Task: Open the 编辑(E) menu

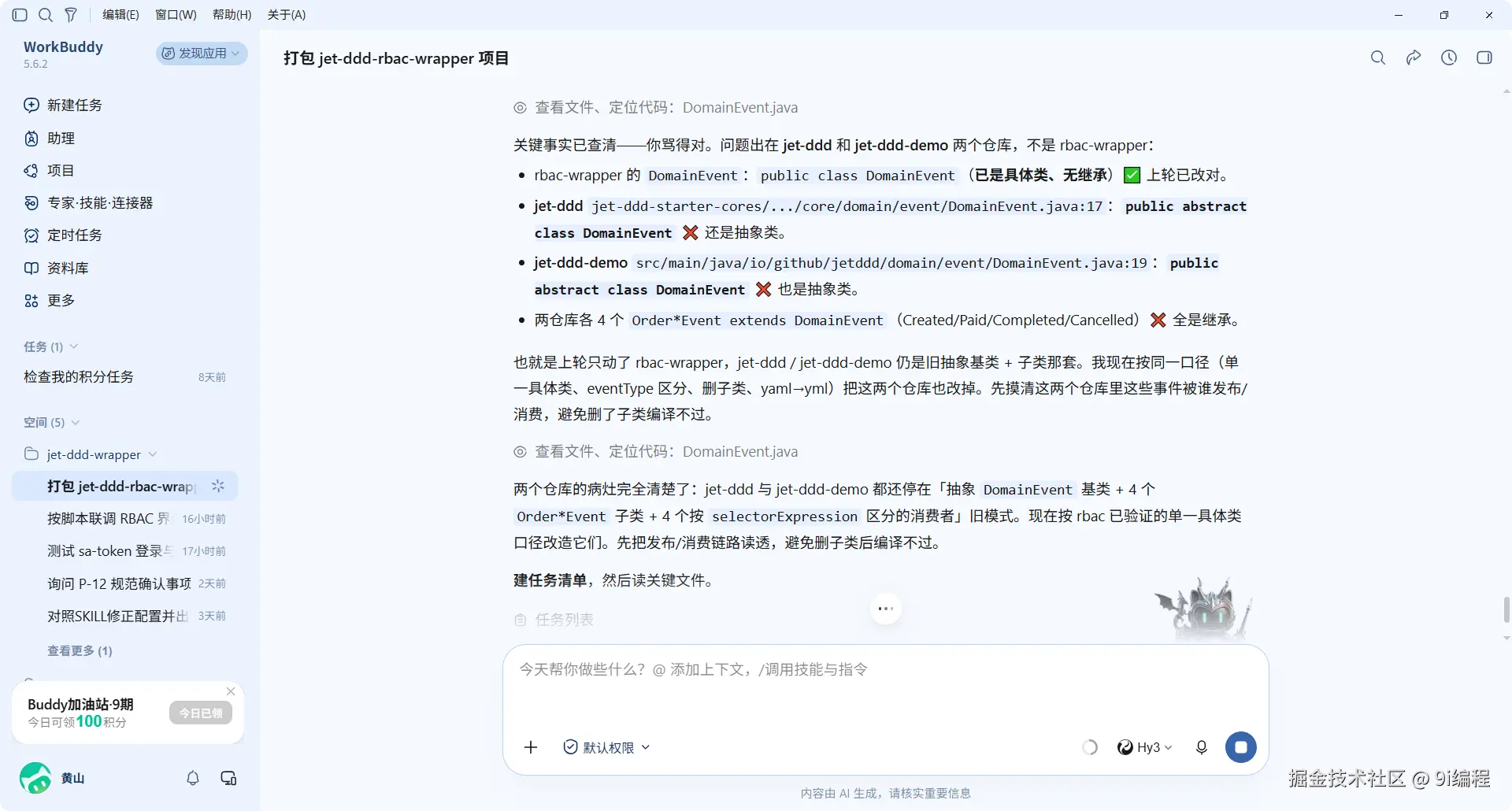Action: [120, 15]
